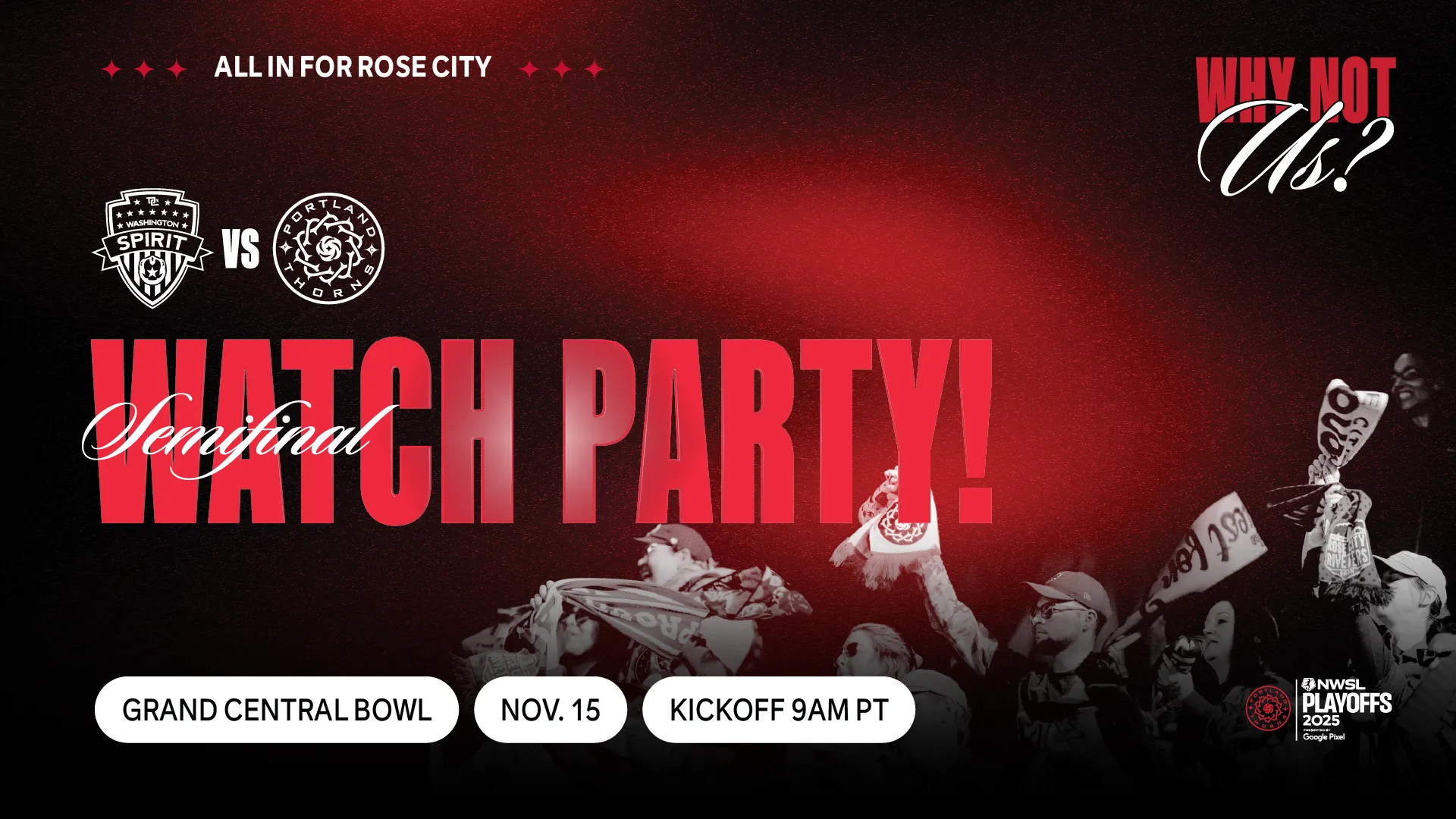Click the ALL IN FOR ROSE CITY text

pos(353,67)
